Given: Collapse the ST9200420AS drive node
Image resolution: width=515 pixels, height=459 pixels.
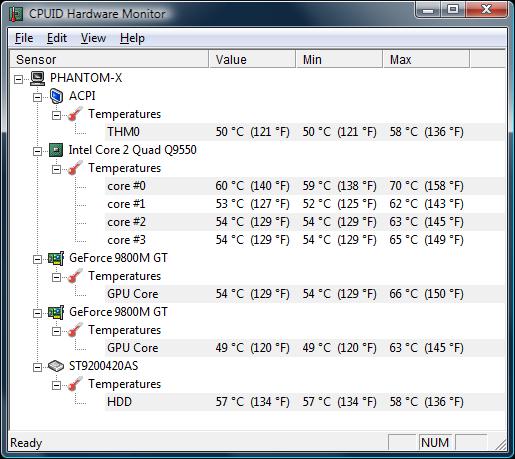Looking at the screenshot, I should pyautogui.click(x=38, y=367).
